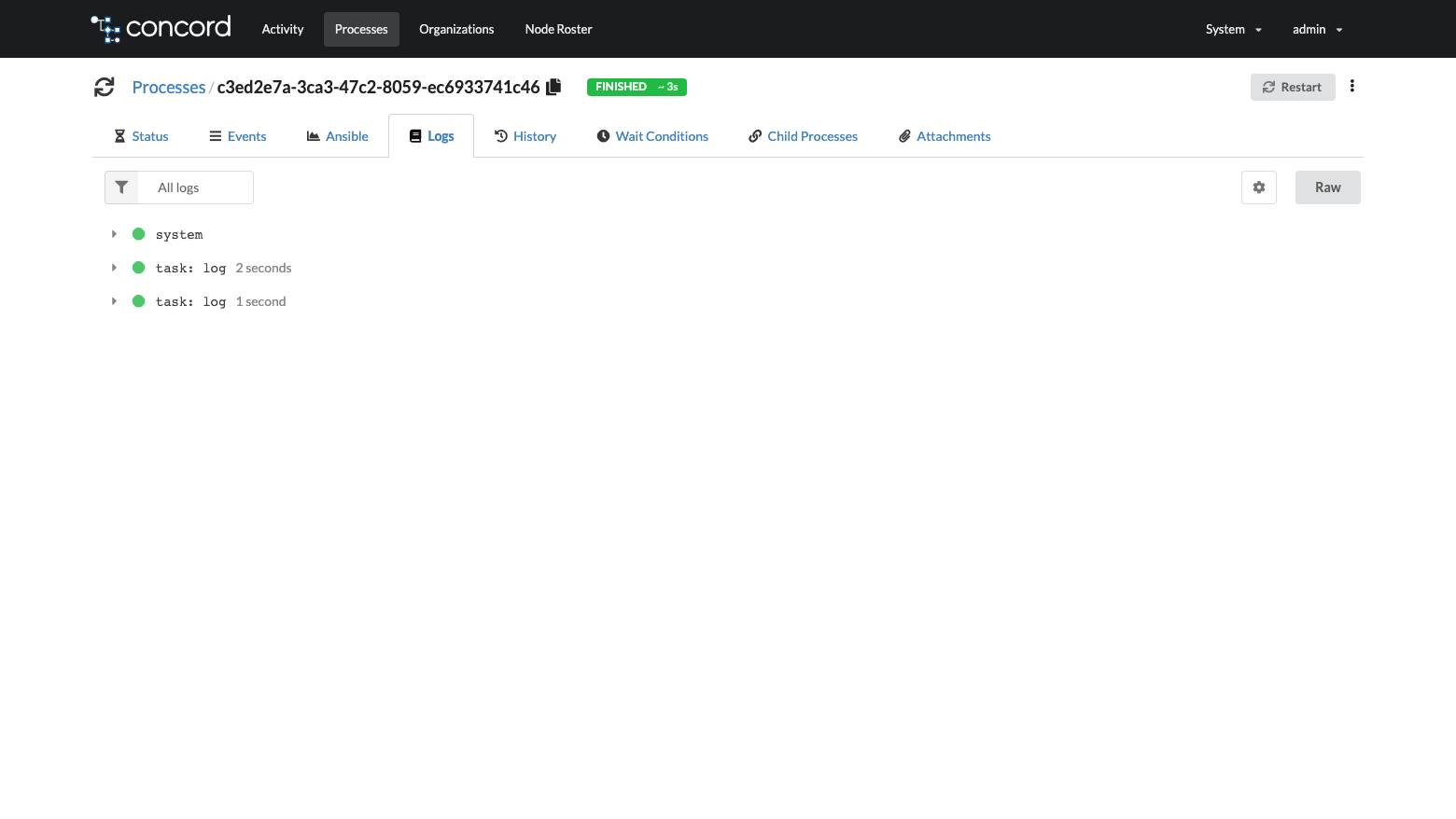Click the green dot for the 2 seconds log task
This screenshot has width=1456, height=819.
(x=138, y=268)
